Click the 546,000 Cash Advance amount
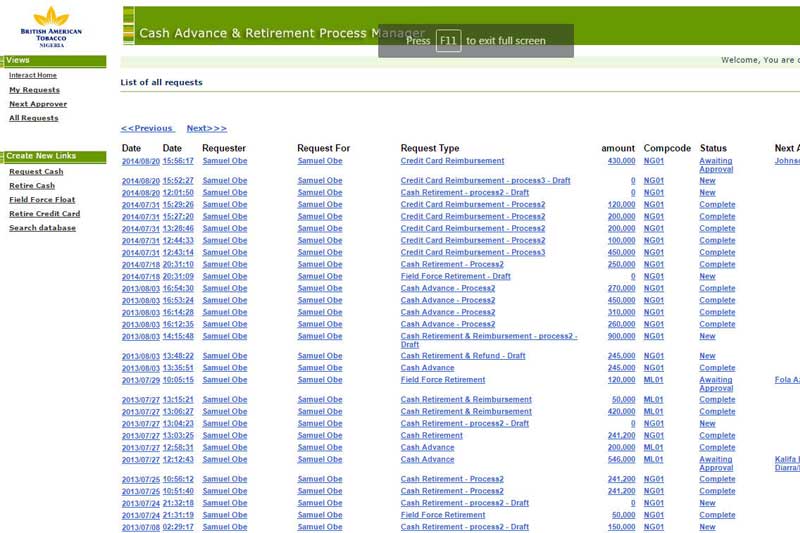The width and height of the screenshot is (800, 533). coord(621,460)
